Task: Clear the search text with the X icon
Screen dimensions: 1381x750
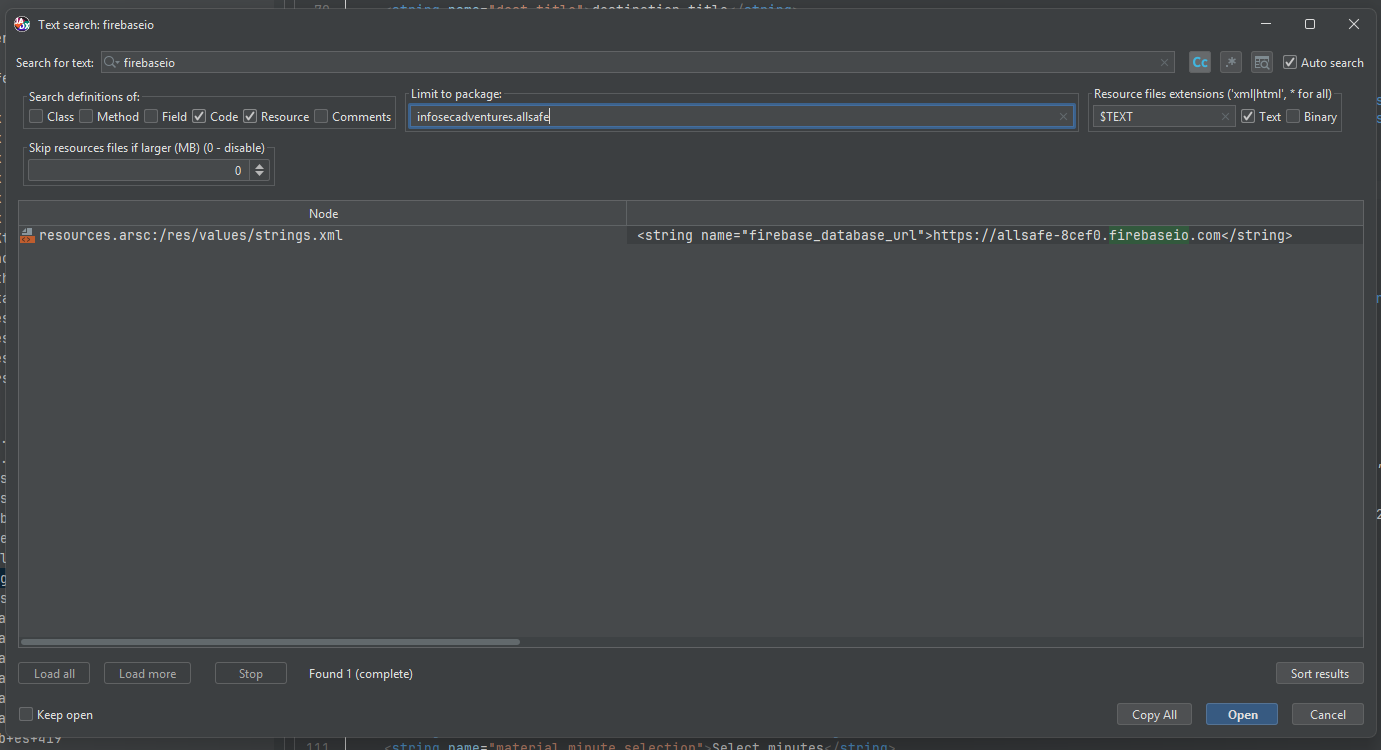Action: 1164,62
